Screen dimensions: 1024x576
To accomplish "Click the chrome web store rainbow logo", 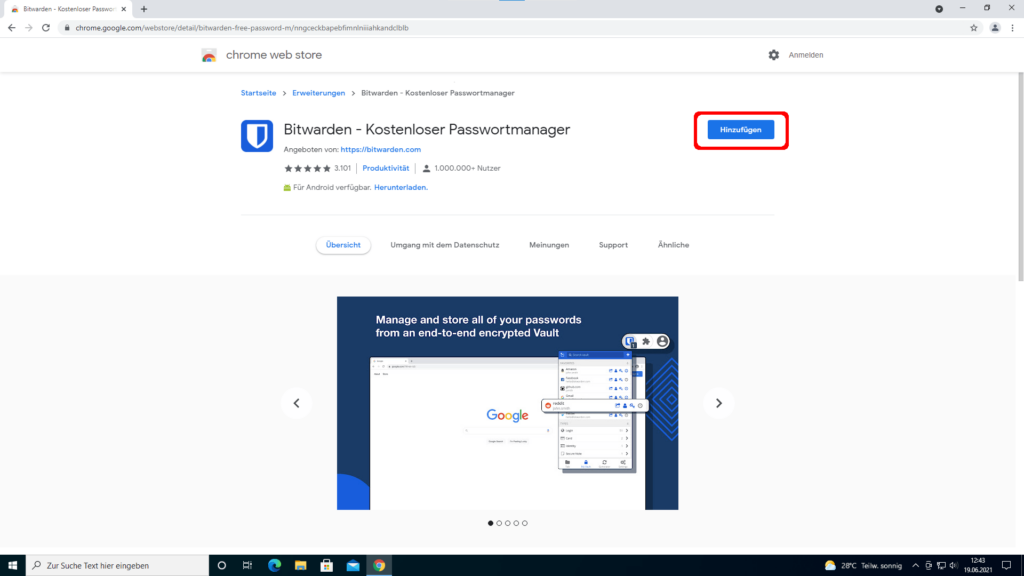I will (x=209, y=56).
